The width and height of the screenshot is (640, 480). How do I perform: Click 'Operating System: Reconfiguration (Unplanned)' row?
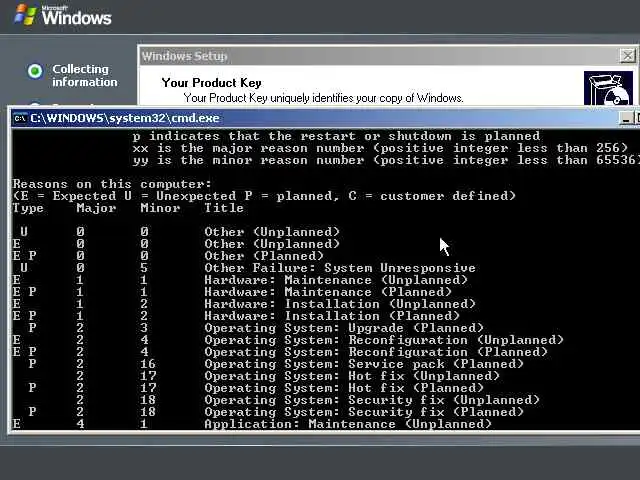[288, 340]
